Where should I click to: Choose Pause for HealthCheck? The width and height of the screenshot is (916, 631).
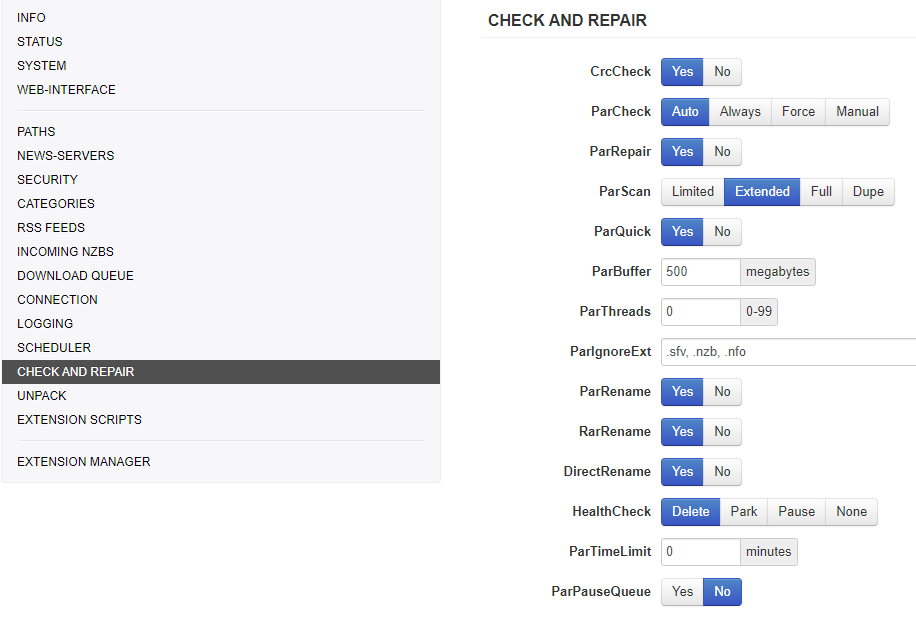click(797, 512)
